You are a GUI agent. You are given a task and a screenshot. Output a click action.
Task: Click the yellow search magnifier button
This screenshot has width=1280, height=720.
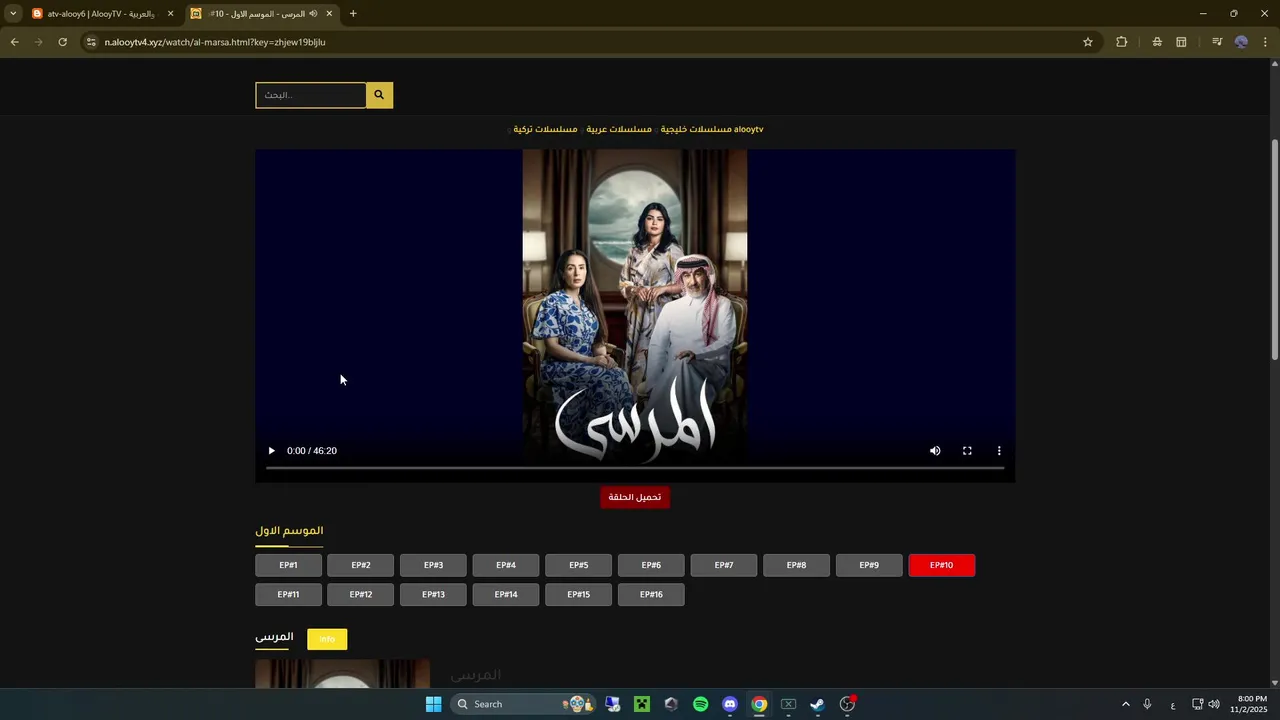coord(379,95)
